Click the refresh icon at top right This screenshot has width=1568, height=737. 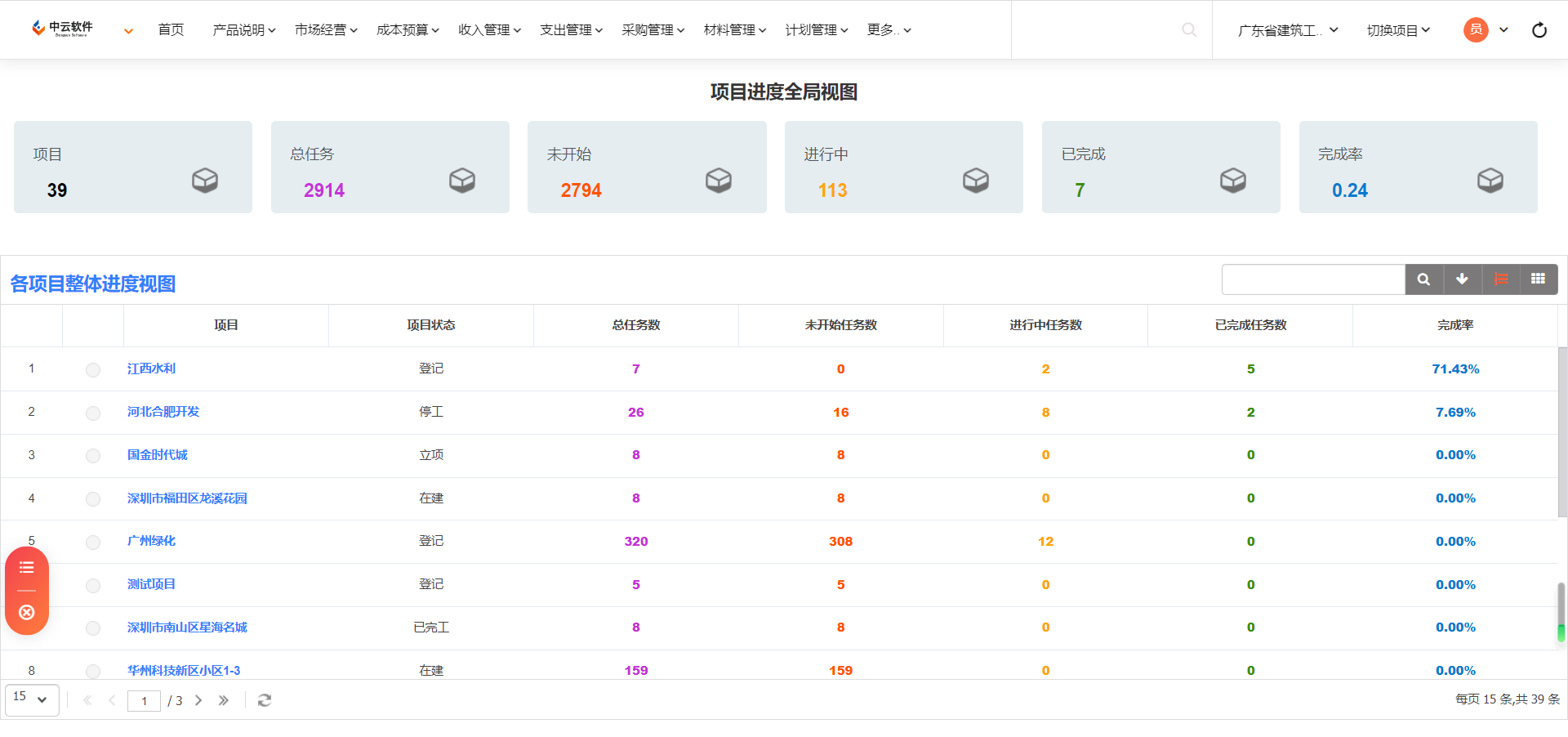1539,30
